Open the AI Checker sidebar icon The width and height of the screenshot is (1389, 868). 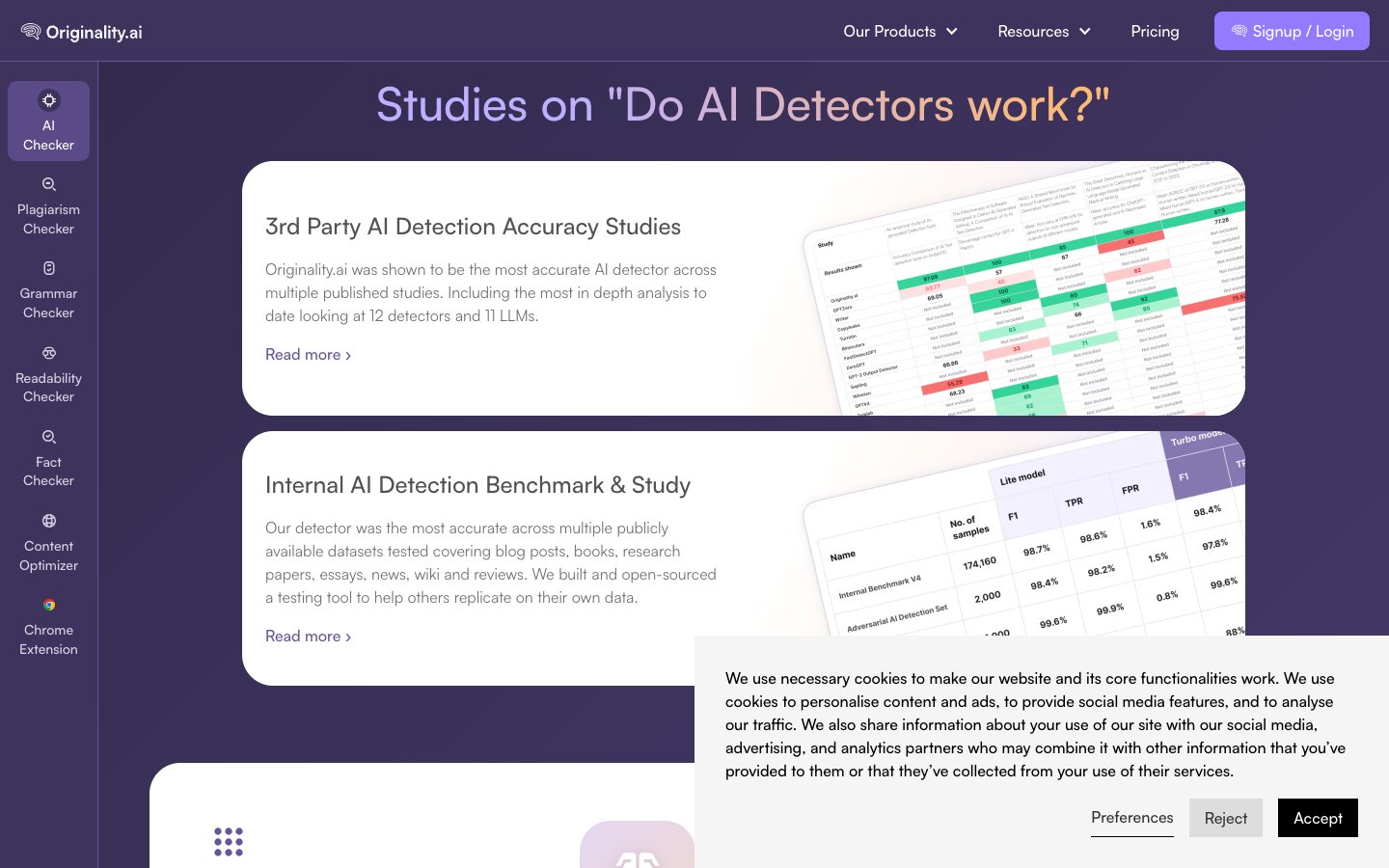tap(48, 100)
